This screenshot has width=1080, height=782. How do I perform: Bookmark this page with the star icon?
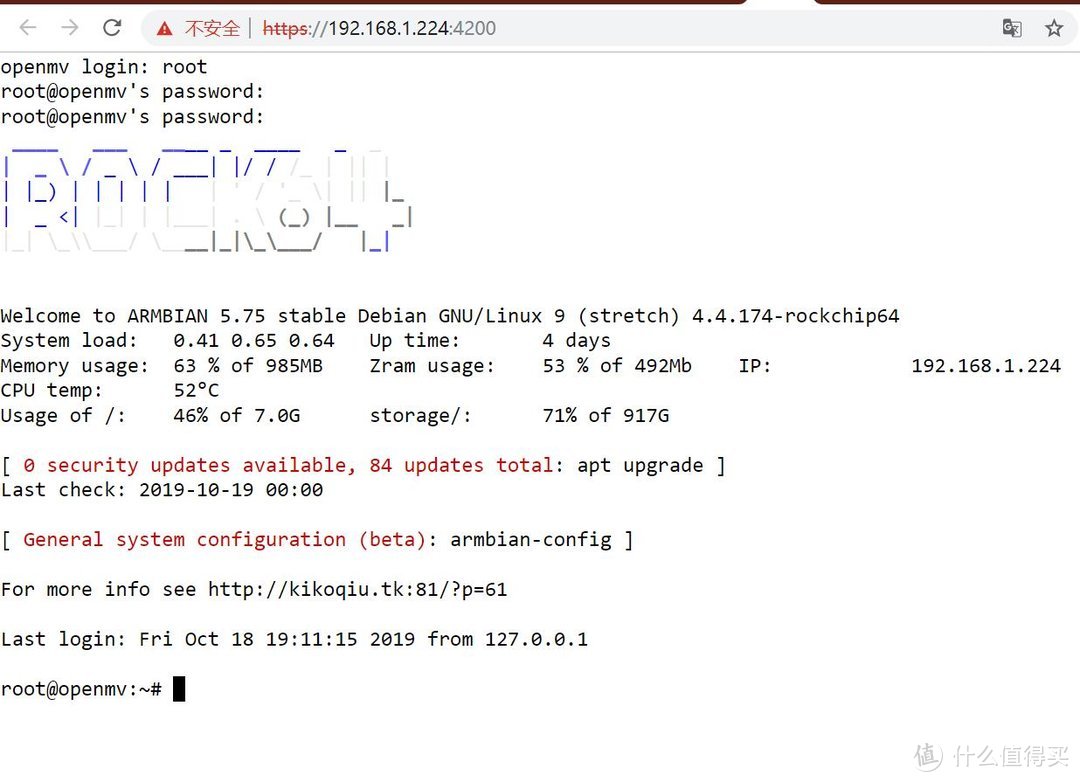(x=1053, y=28)
